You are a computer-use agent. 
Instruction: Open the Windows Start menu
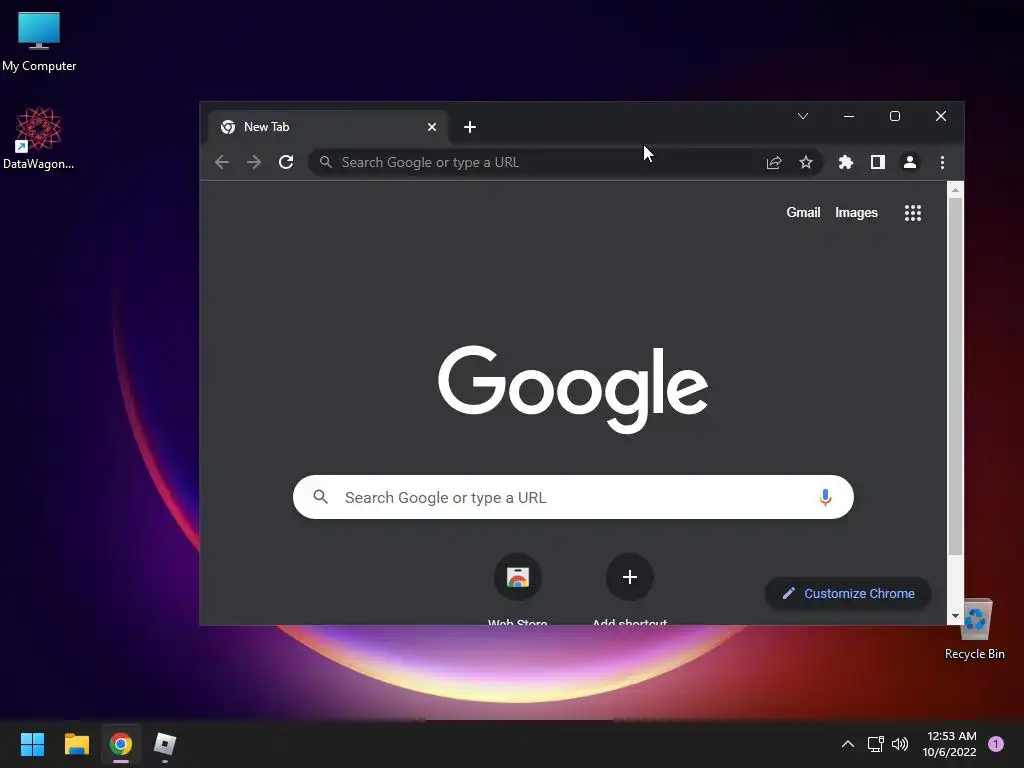coord(32,744)
